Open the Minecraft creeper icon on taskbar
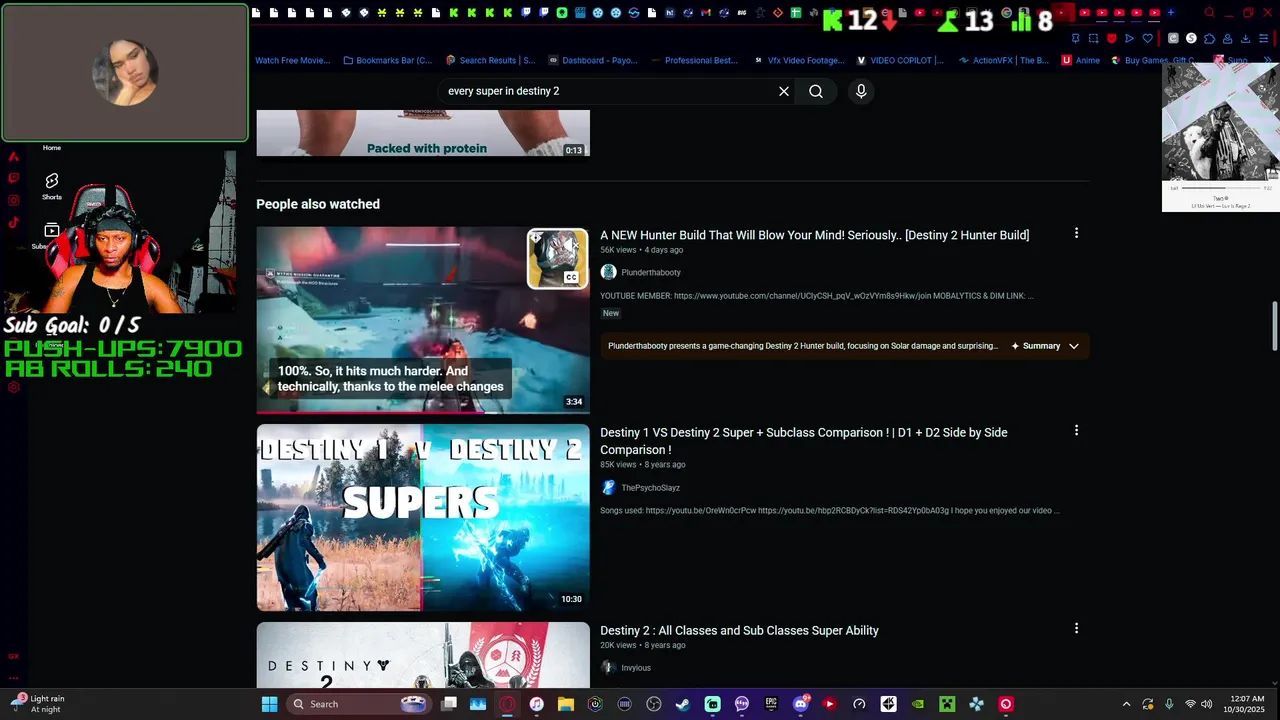Screen dimensions: 1280x720 946,704
